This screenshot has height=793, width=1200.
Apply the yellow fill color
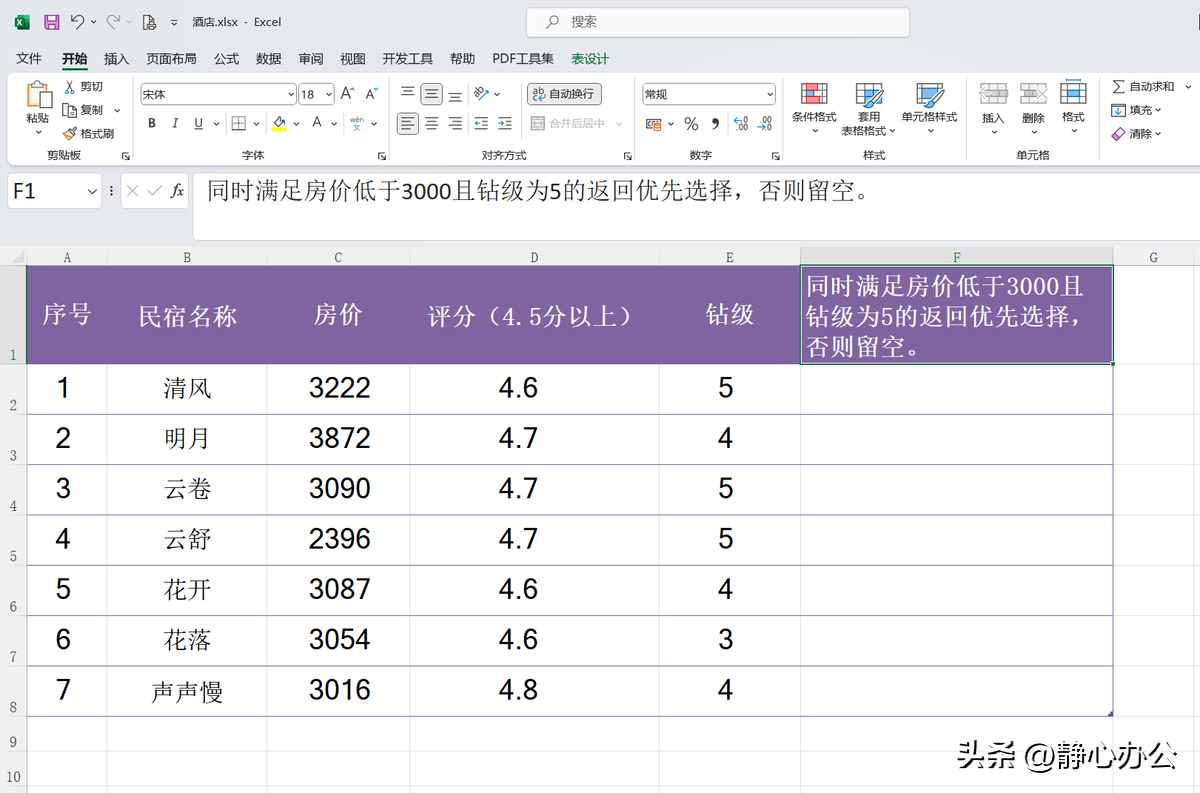pyautogui.click(x=279, y=123)
